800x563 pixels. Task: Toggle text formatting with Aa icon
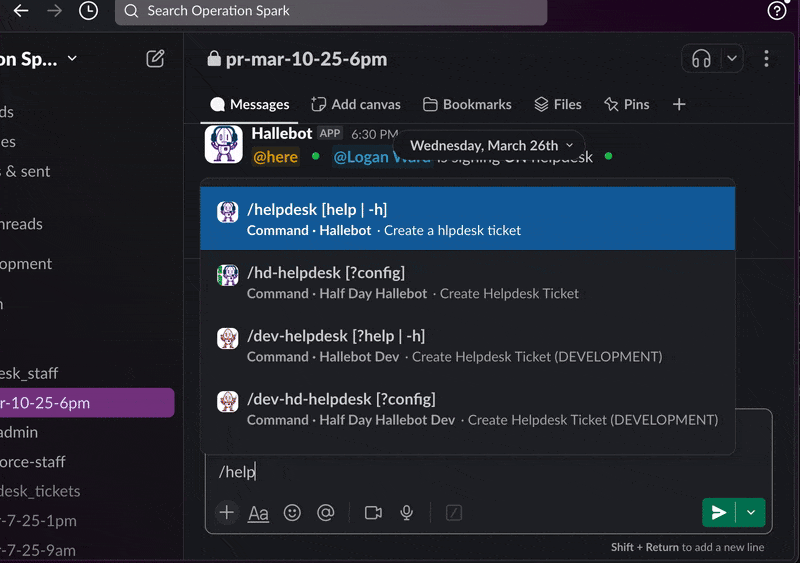(x=258, y=512)
